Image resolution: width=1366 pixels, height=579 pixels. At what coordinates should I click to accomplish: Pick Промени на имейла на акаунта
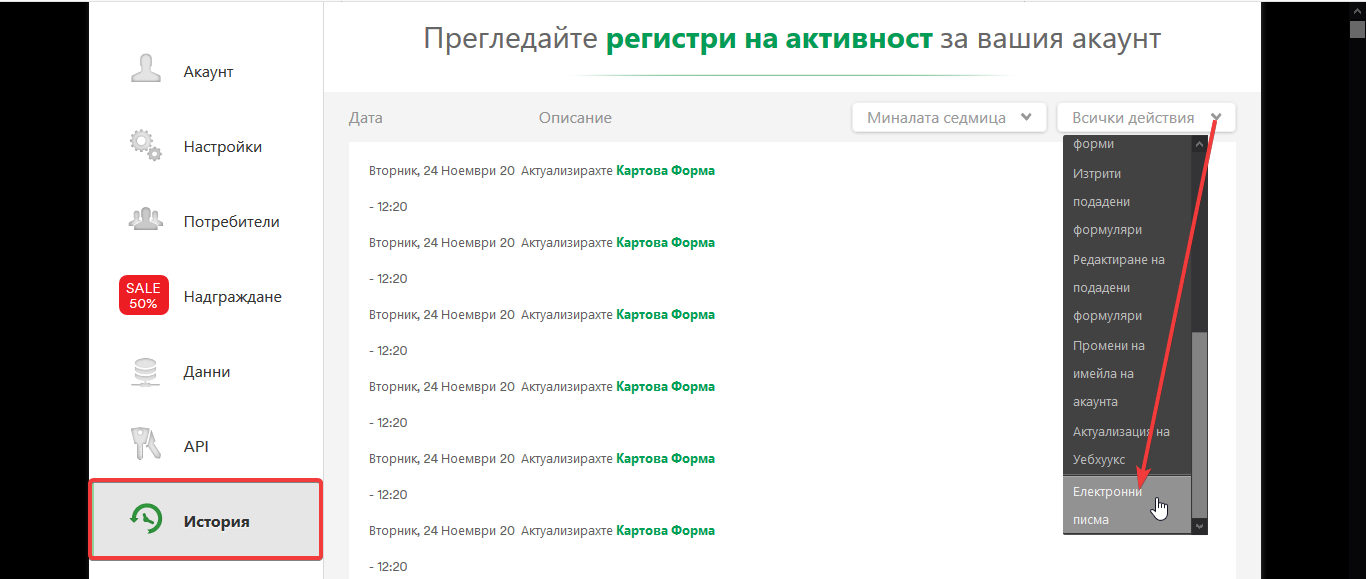(1108, 373)
